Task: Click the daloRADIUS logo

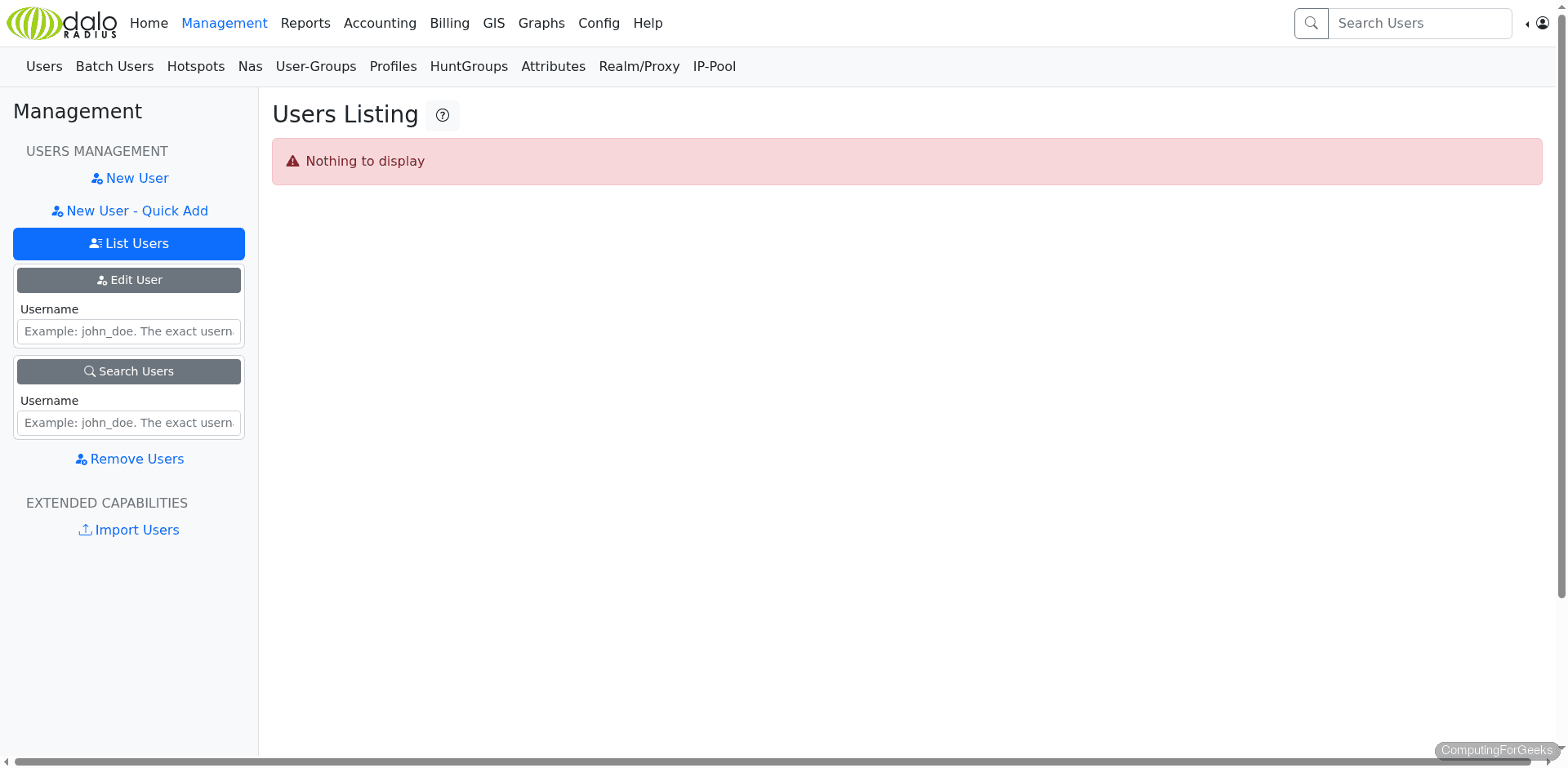Action: pyautogui.click(x=62, y=23)
